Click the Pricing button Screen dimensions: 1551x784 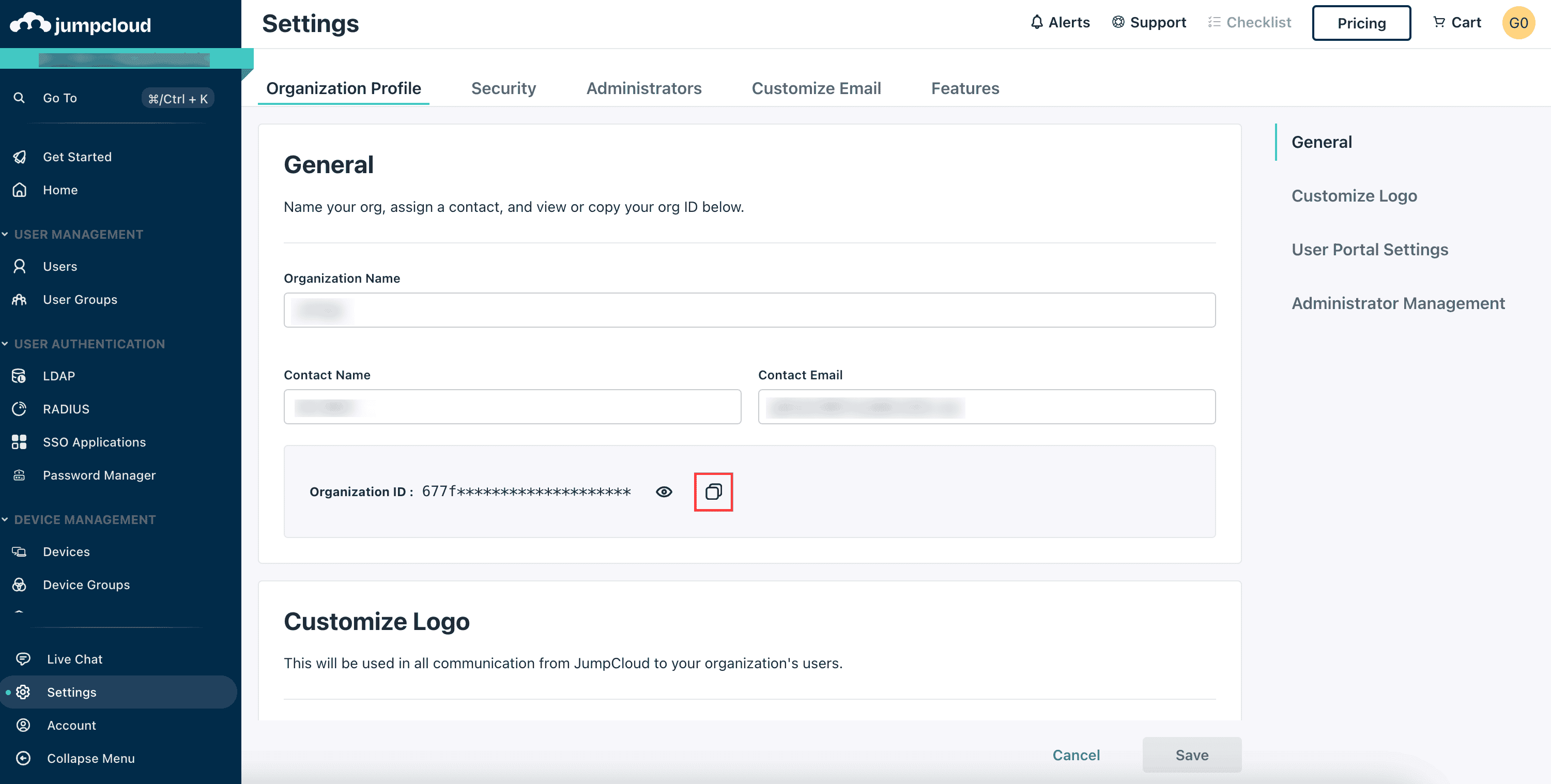tap(1361, 23)
